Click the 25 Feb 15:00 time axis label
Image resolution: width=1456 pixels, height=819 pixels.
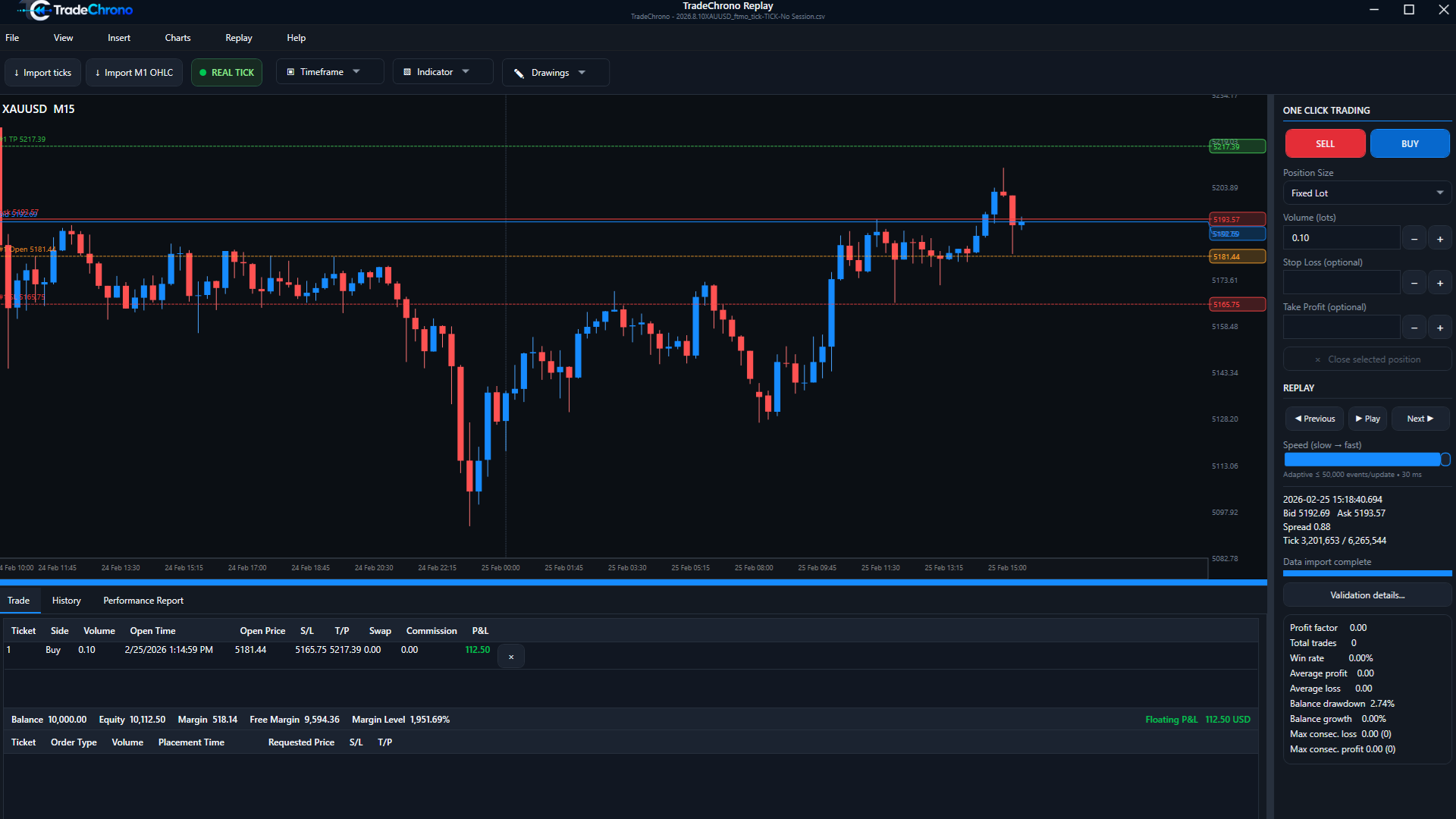(1007, 568)
